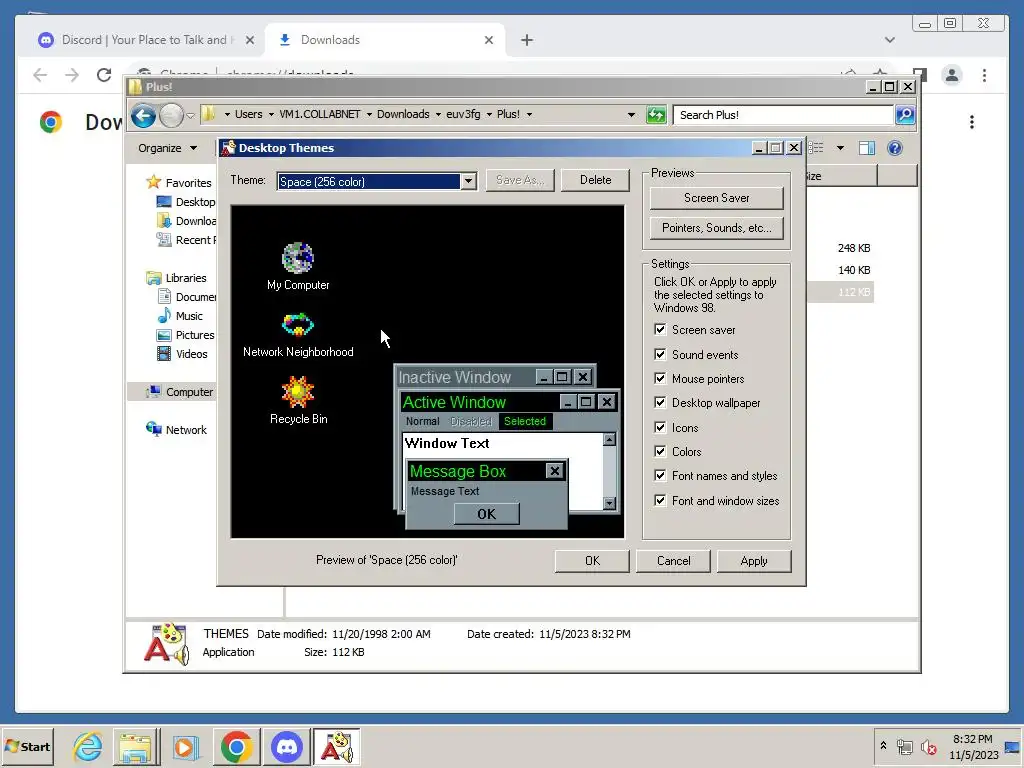This screenshot has height=768, width=1024.
Task: Click the green refresh icon in address bar
Action: [656, 115]
